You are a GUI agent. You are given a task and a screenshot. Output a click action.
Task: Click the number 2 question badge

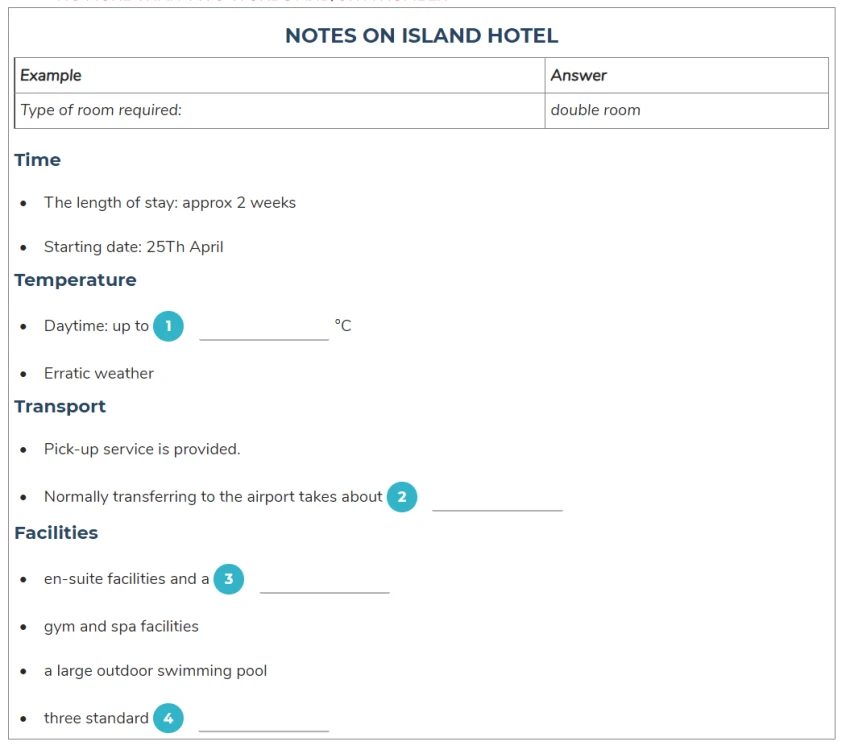(402, 497)
